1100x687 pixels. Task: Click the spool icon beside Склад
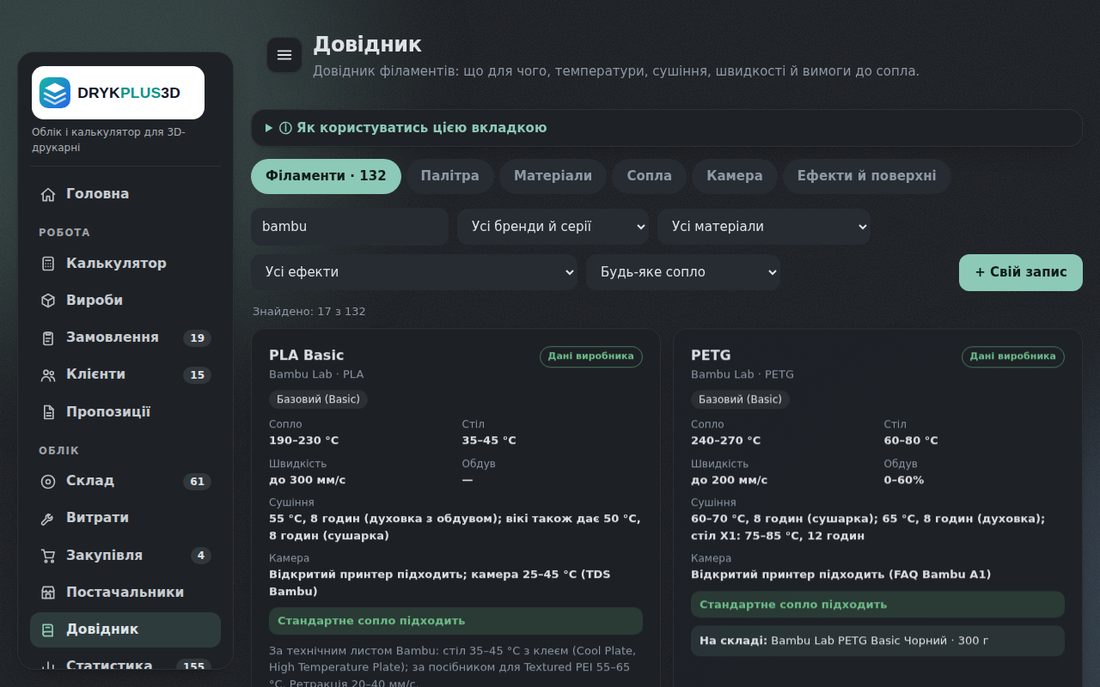click(48, 481)
